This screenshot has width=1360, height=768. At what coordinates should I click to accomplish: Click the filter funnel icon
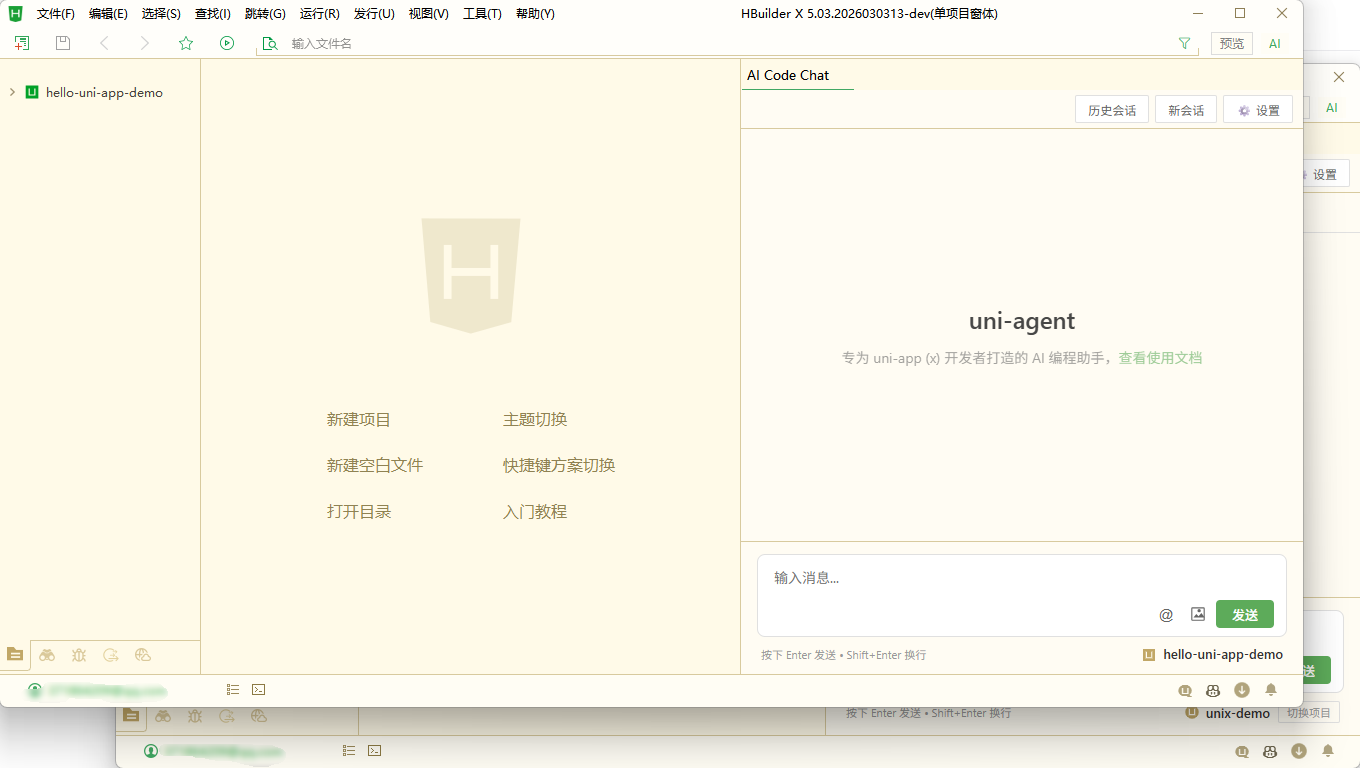[x=1185, y=43]
